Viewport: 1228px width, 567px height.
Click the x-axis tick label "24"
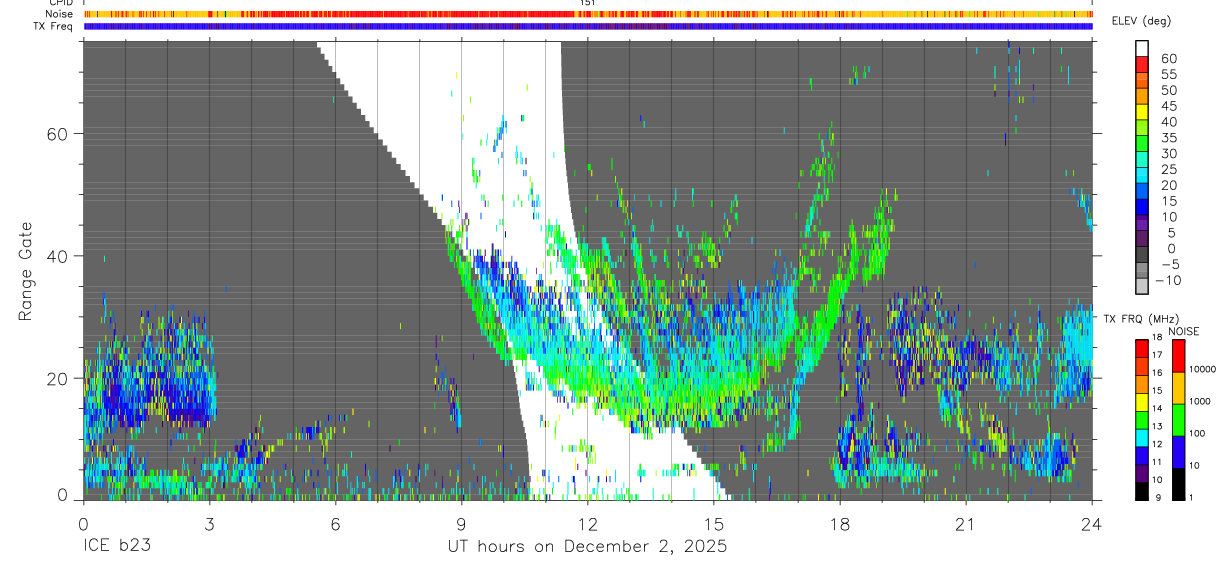pyautogui.click(x=1092, y=523)
